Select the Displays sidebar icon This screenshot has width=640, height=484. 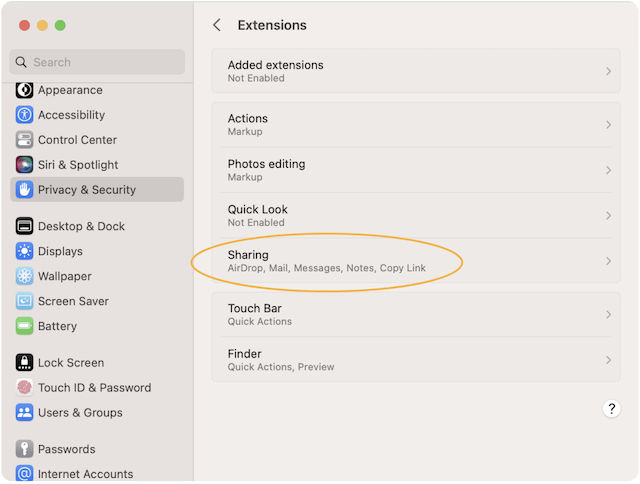click(24, 251)
